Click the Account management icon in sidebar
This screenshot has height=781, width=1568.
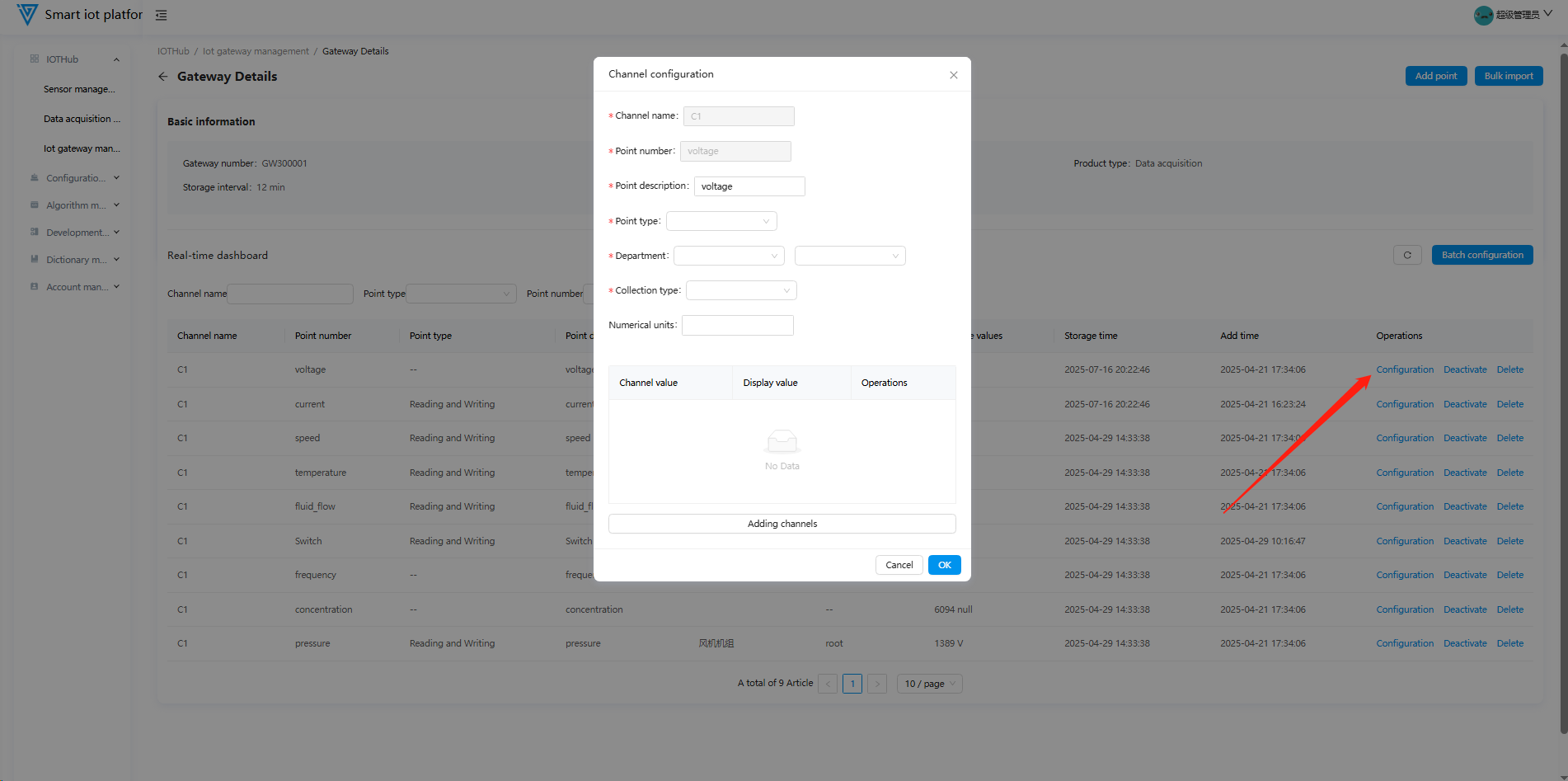(35, 287)
